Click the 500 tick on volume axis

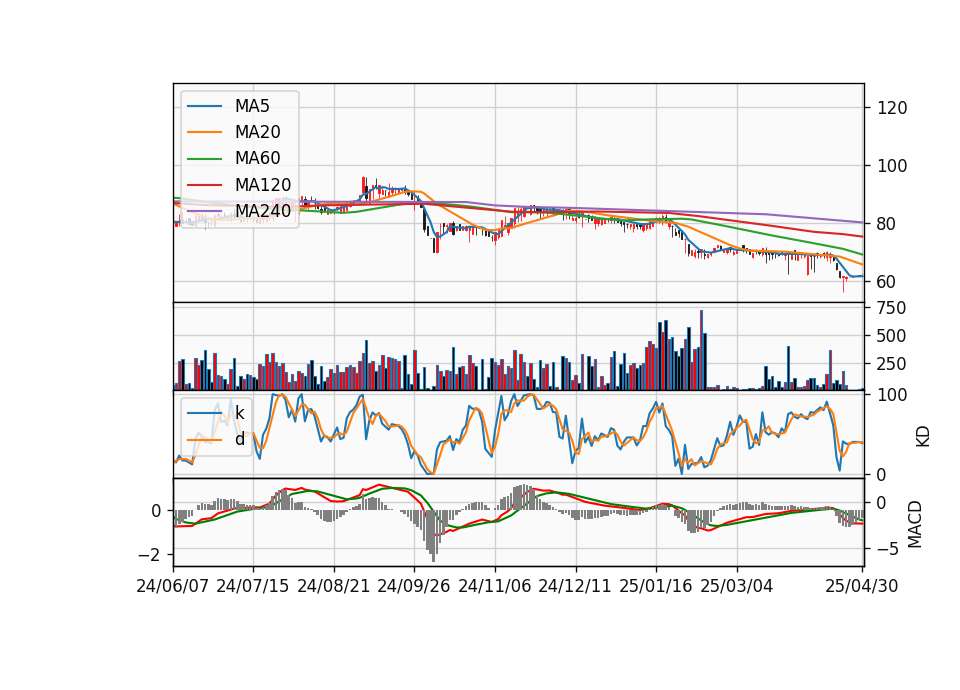pos(892,336)
